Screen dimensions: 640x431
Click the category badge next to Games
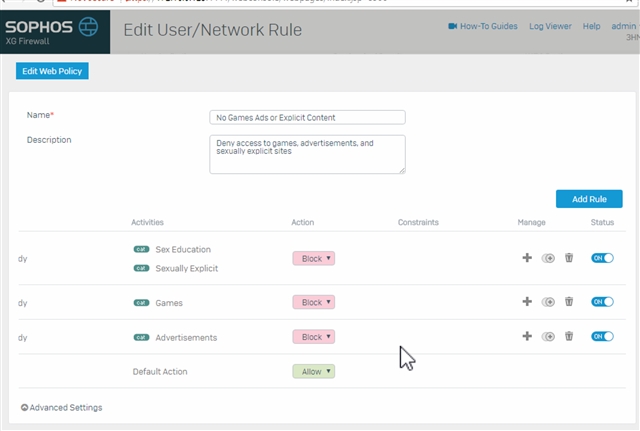click(x=141, y=303)
